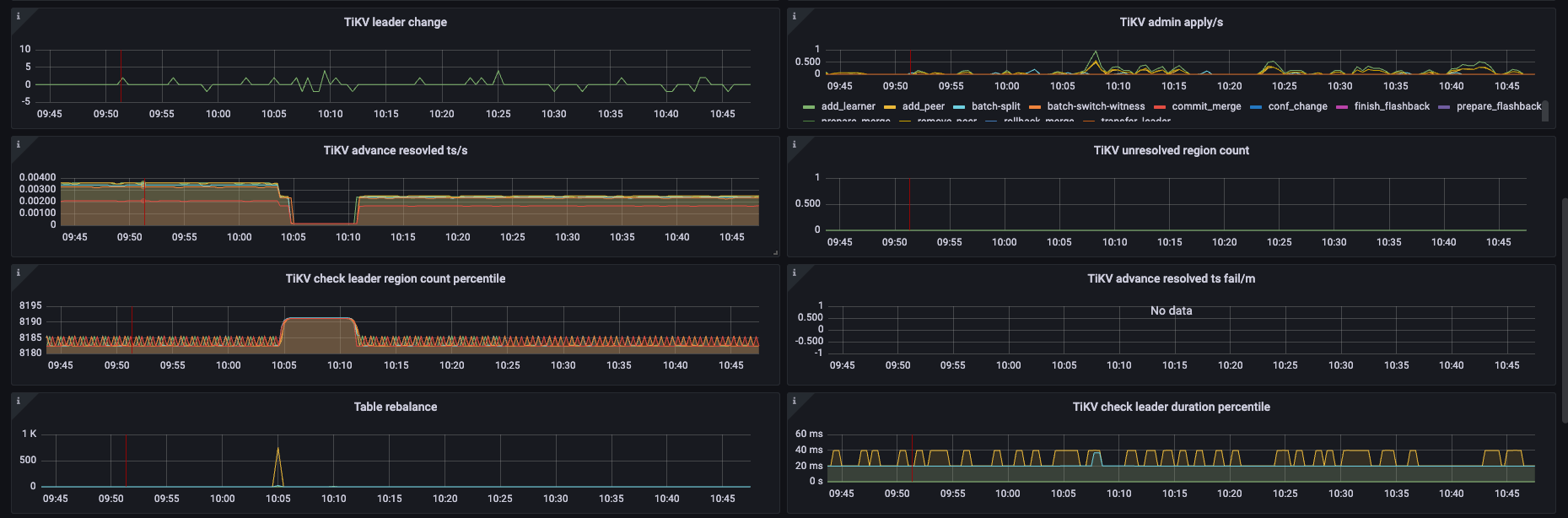1568x518 pixels.
Task: Click finish_flashback legend label
Action: tap(1392, 106)
